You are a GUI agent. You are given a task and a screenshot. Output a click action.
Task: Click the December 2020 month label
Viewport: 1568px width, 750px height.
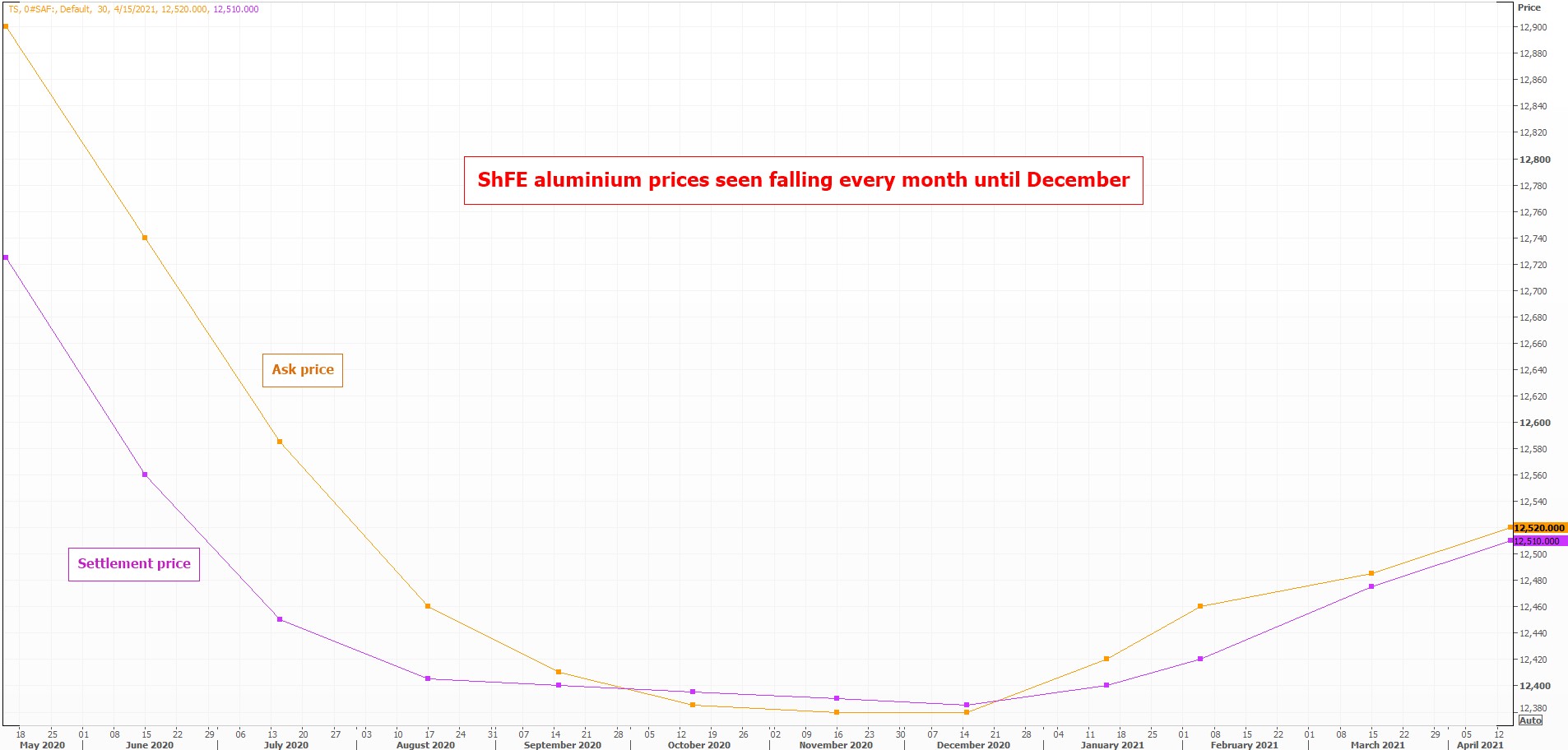pyautogui.click(x=973, y=745)
